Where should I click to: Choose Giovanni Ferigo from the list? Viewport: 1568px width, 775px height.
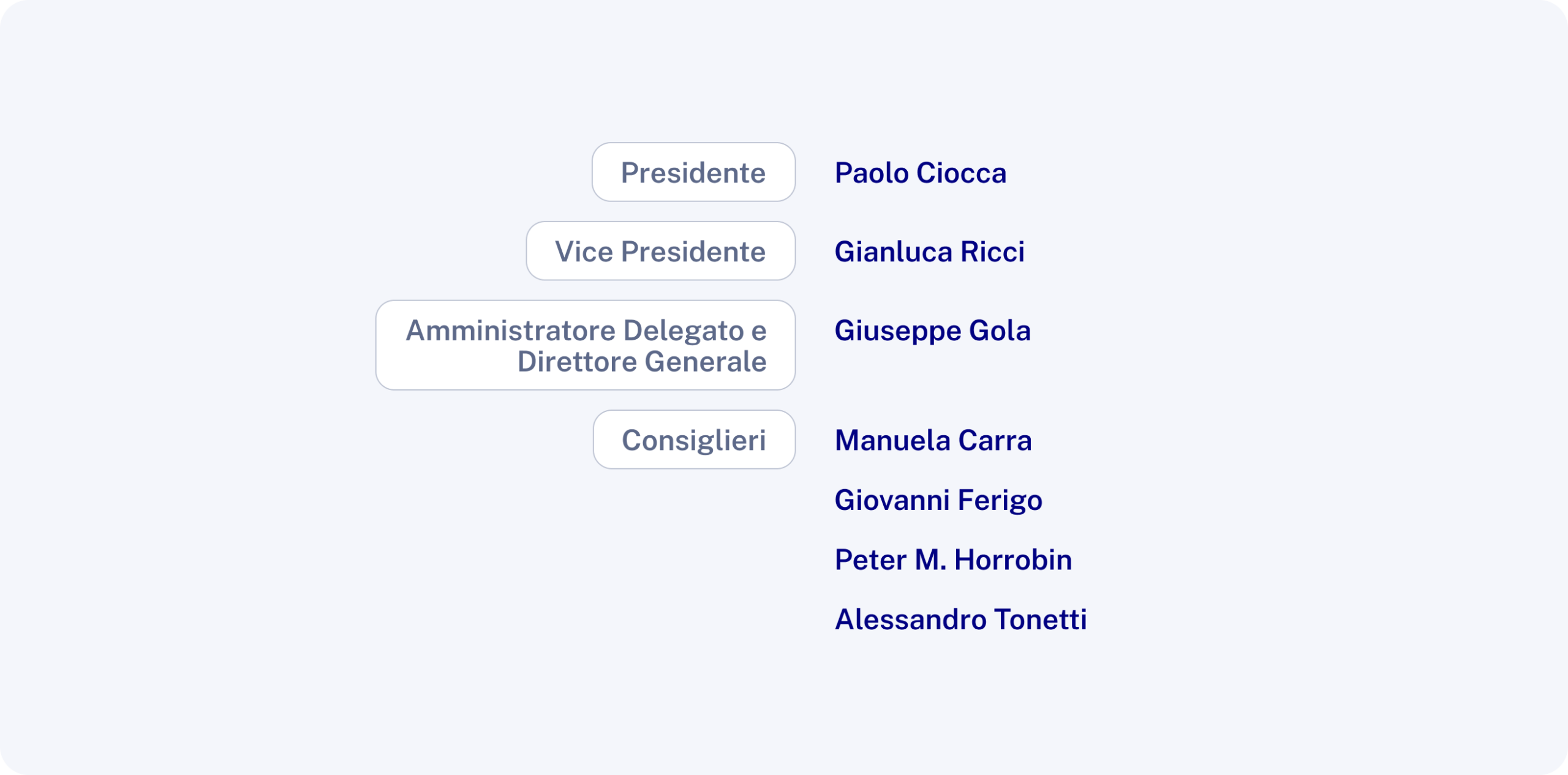938,500
